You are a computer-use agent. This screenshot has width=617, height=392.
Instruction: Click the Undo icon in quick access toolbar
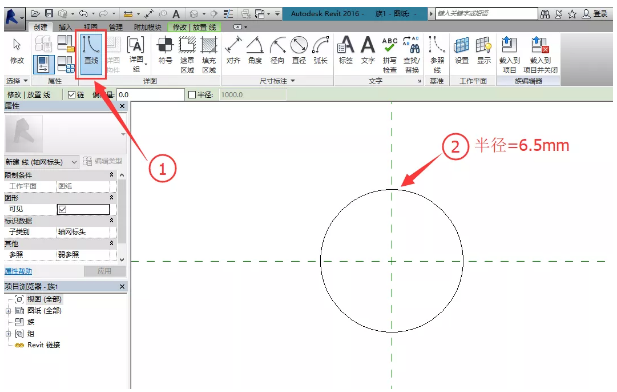coord(83,14)
